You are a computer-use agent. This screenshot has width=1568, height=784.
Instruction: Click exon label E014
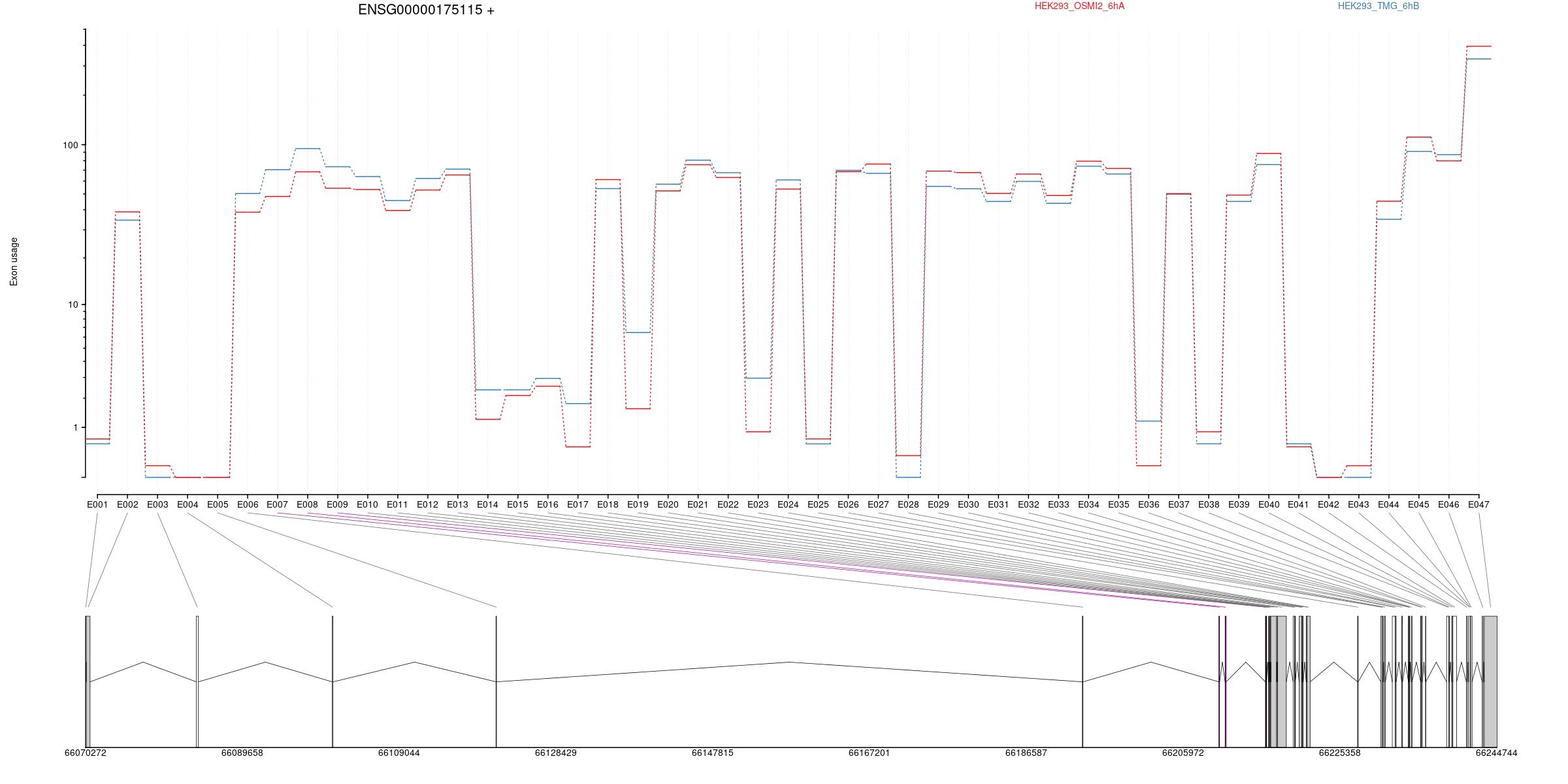(x=488, y=504)
